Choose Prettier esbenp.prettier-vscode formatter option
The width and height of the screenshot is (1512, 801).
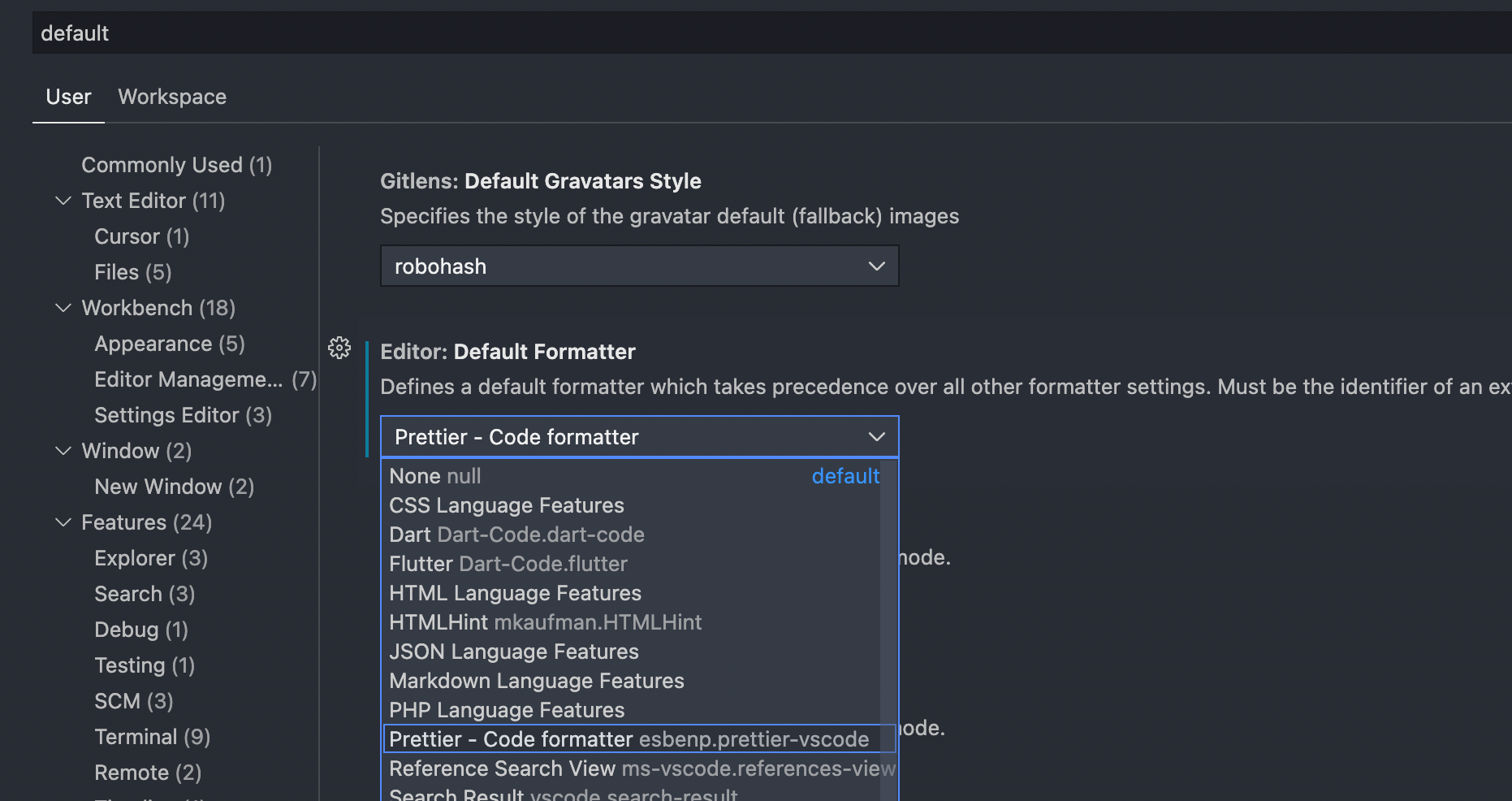pyautogui.click(x=640, y=739)
